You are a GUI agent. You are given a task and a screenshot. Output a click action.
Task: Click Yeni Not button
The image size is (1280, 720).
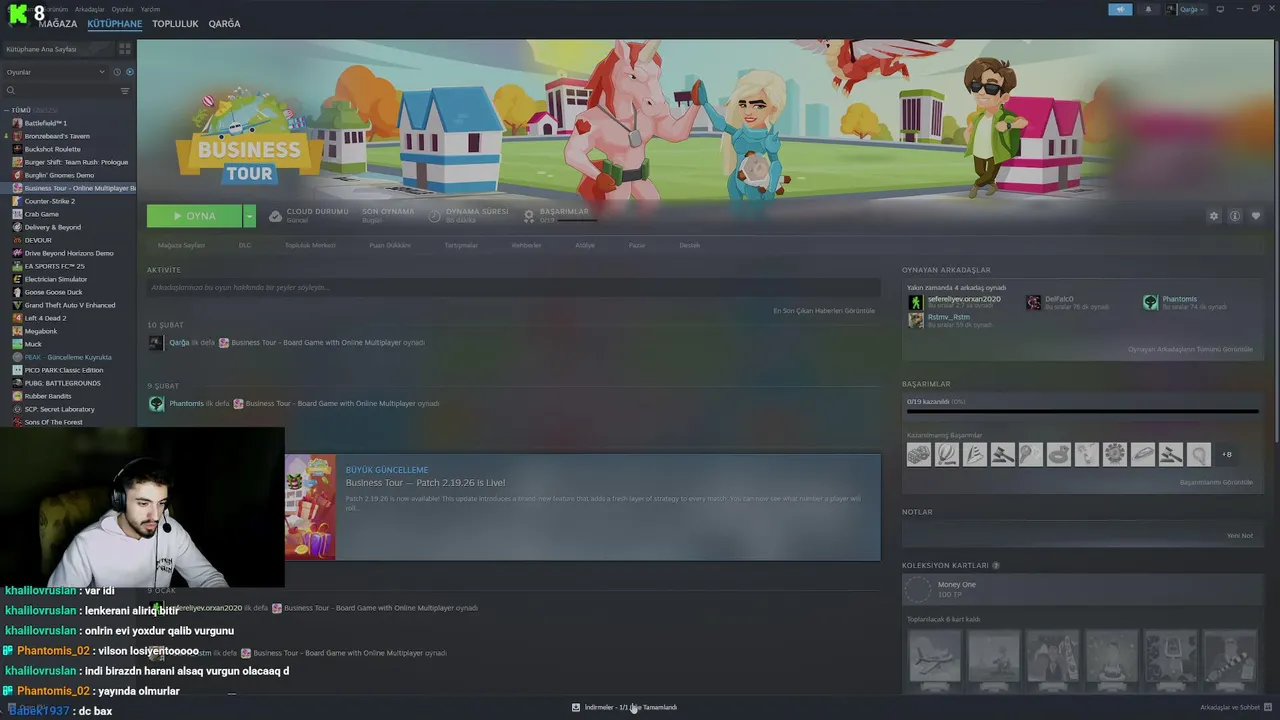pyautogui.click(x=1240, y=535)
